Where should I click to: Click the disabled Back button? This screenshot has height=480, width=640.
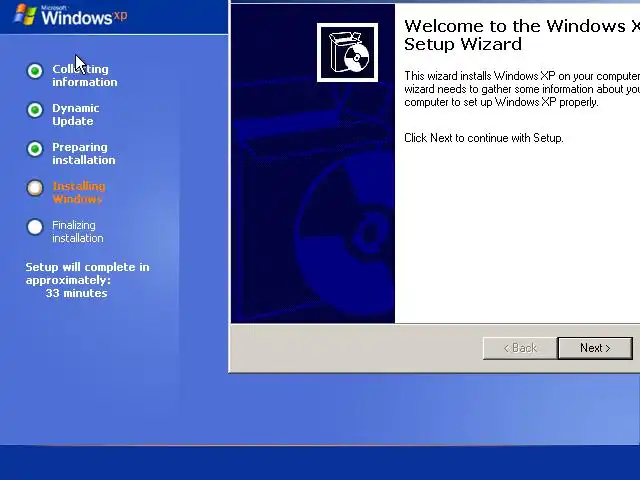[x=520, y=348]
